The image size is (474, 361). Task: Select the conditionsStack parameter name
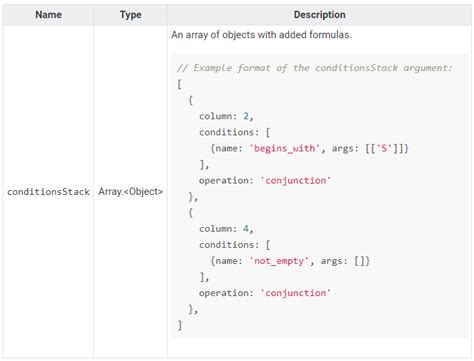[x=48, y=192]
